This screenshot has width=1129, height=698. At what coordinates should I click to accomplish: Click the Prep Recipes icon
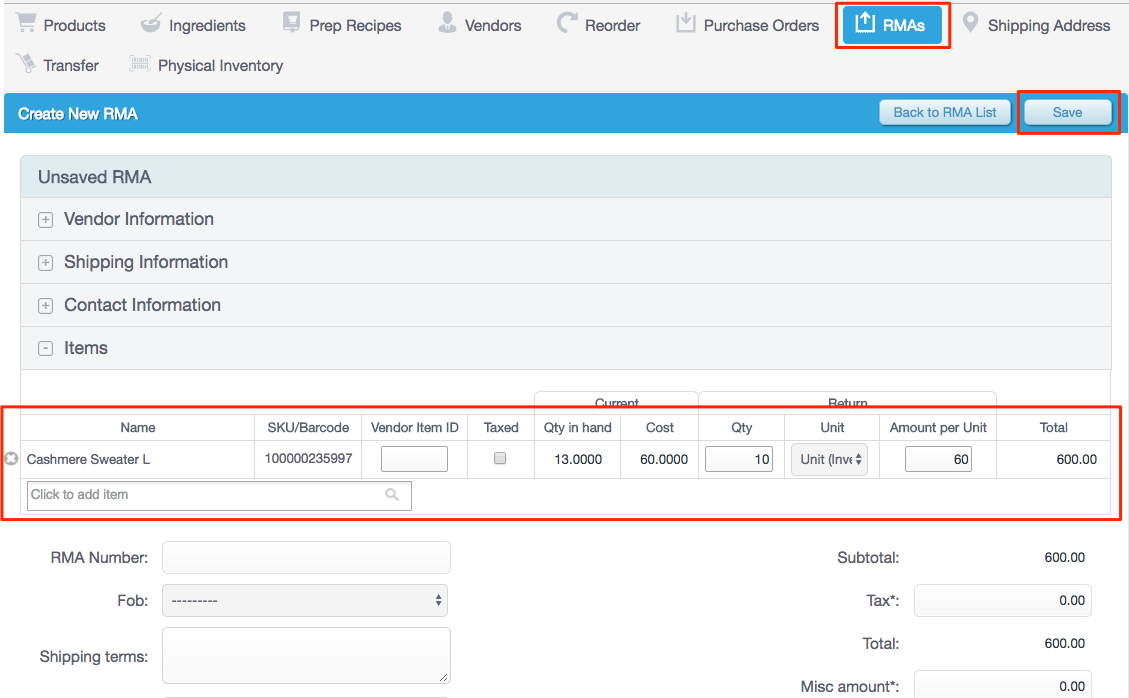click(291, 24)
